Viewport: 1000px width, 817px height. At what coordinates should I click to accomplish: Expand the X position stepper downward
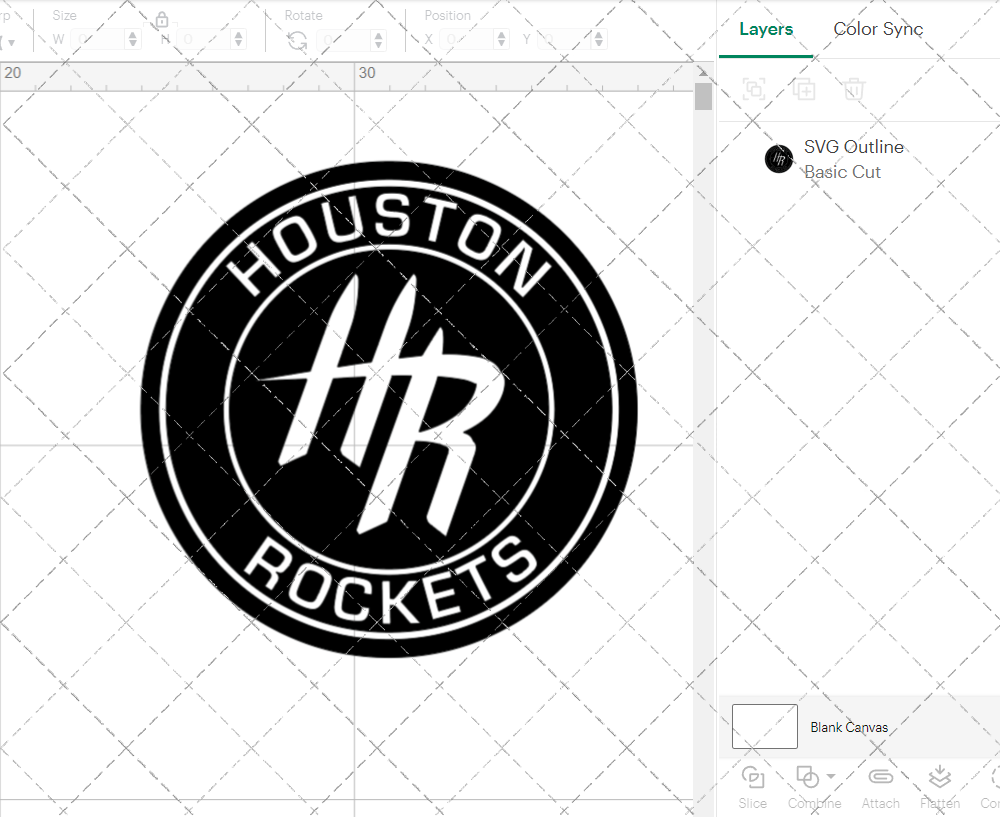[x=500, y=43]
